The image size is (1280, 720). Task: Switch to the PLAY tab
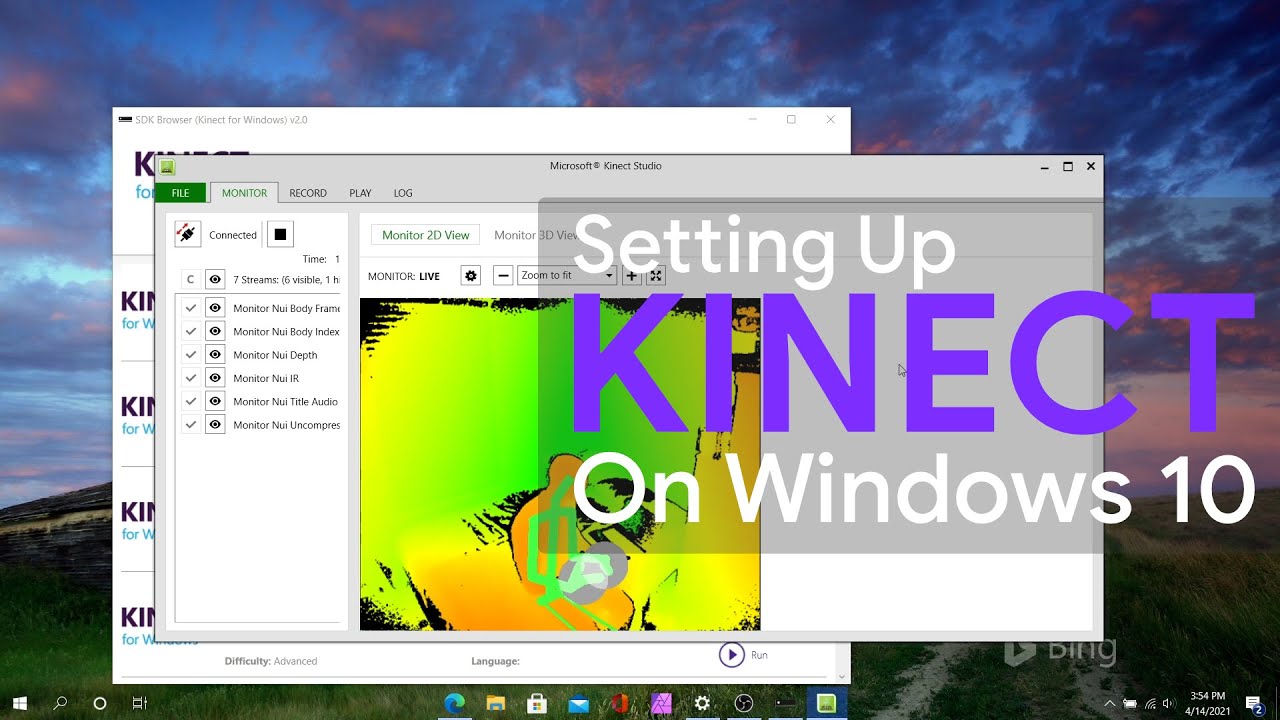360,193
